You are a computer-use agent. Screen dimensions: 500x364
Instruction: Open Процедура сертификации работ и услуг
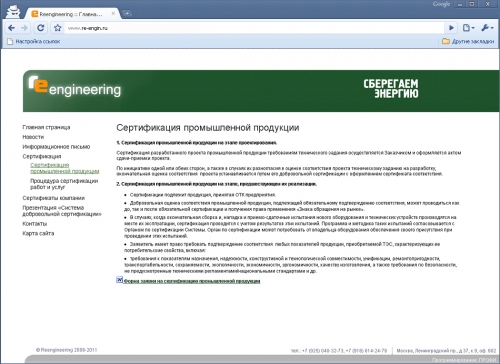click(64, 184)
